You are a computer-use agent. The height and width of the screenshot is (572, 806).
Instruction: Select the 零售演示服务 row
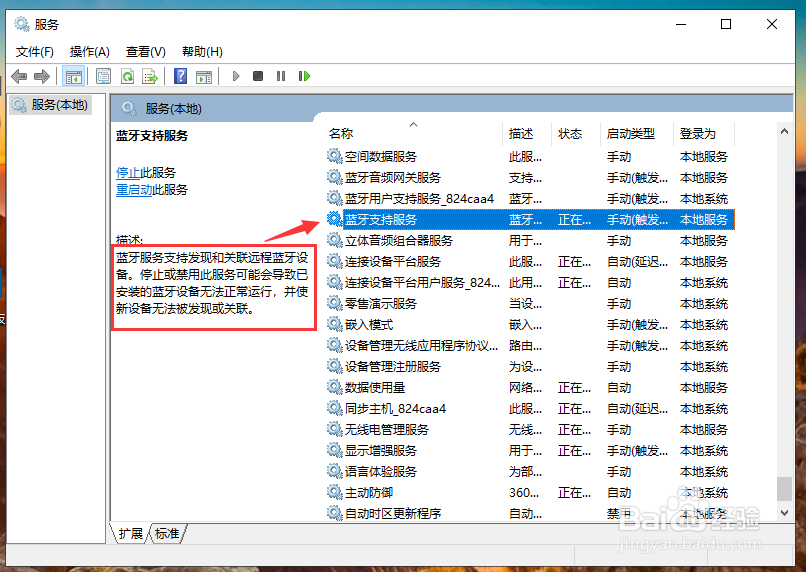pos(530,304)
